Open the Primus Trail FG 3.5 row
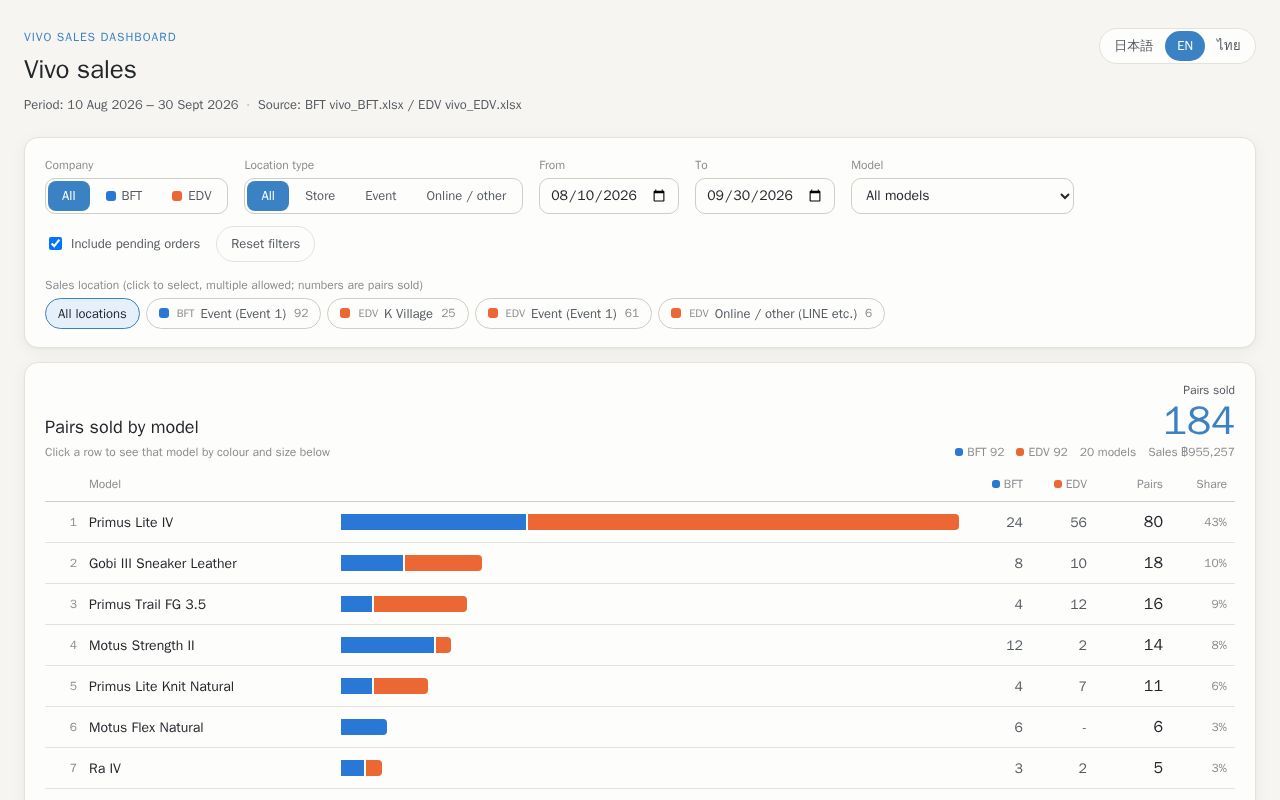 point(640,604)
